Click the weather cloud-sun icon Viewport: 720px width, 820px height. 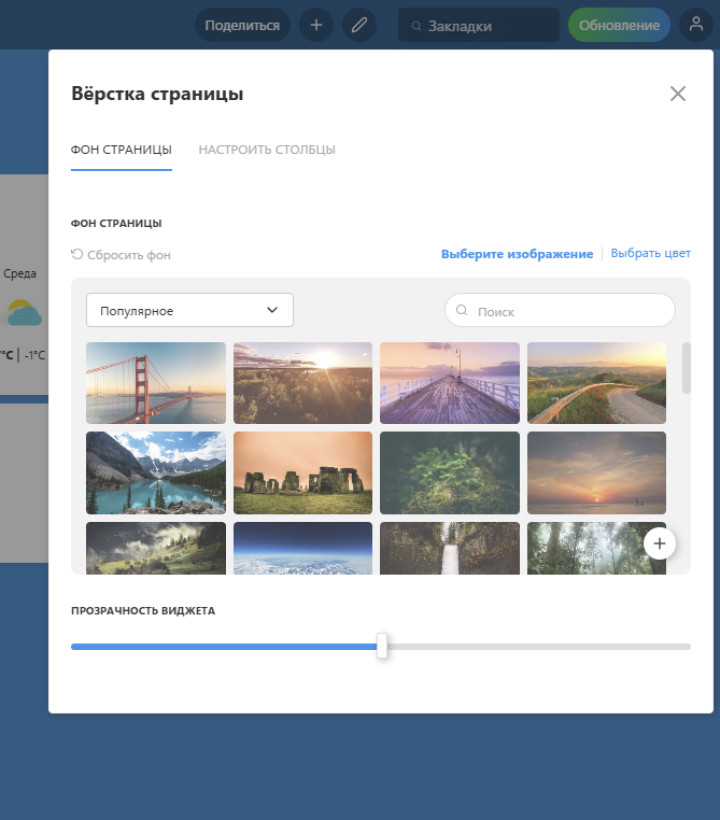(x=24, y=314)
